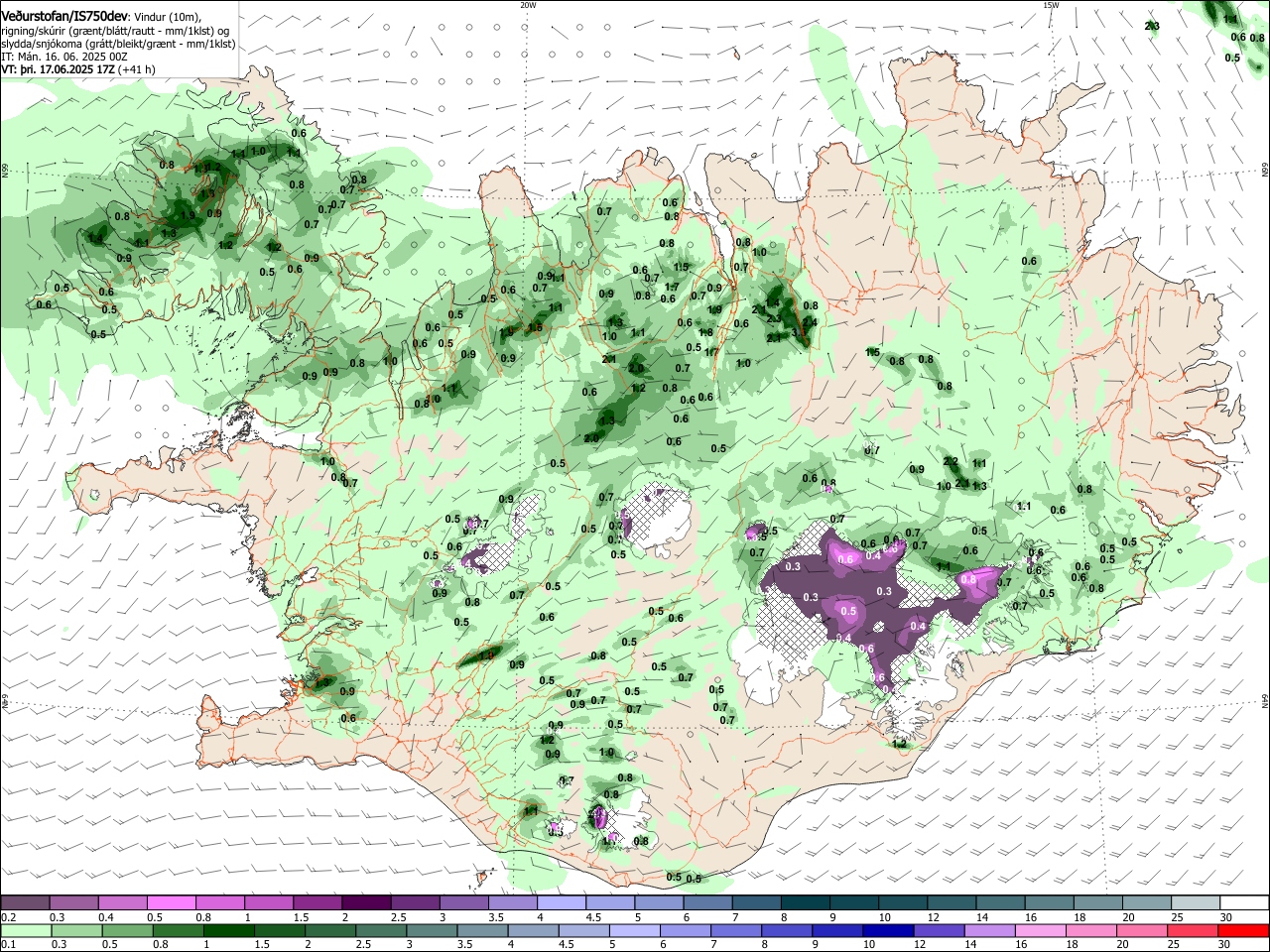Pick the 18 gray-teal swatch on the snow scale
1270x952 pixels.
pyautogui.click(x=1098, y=902)
